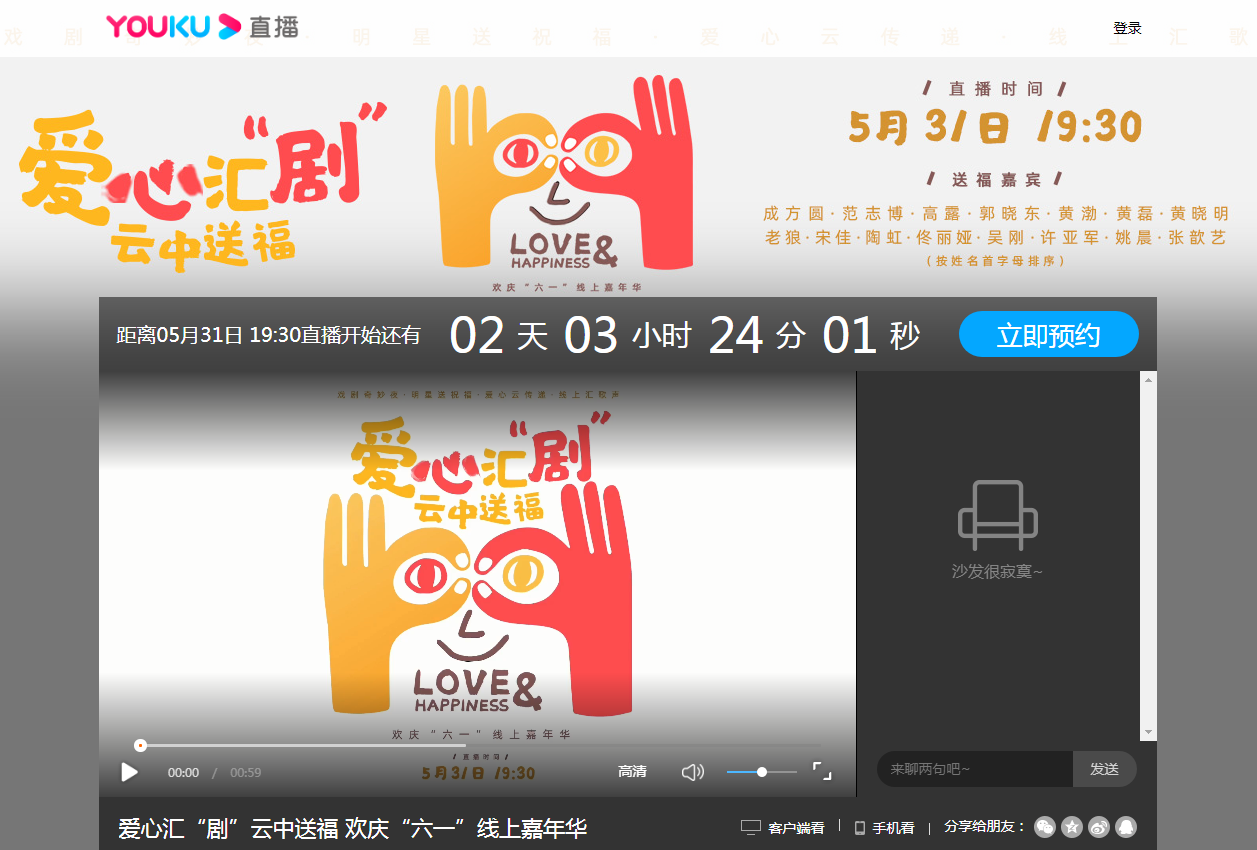
Task: Click the chat scrollbar down arrow
Action: click(x=1148, y=733)
